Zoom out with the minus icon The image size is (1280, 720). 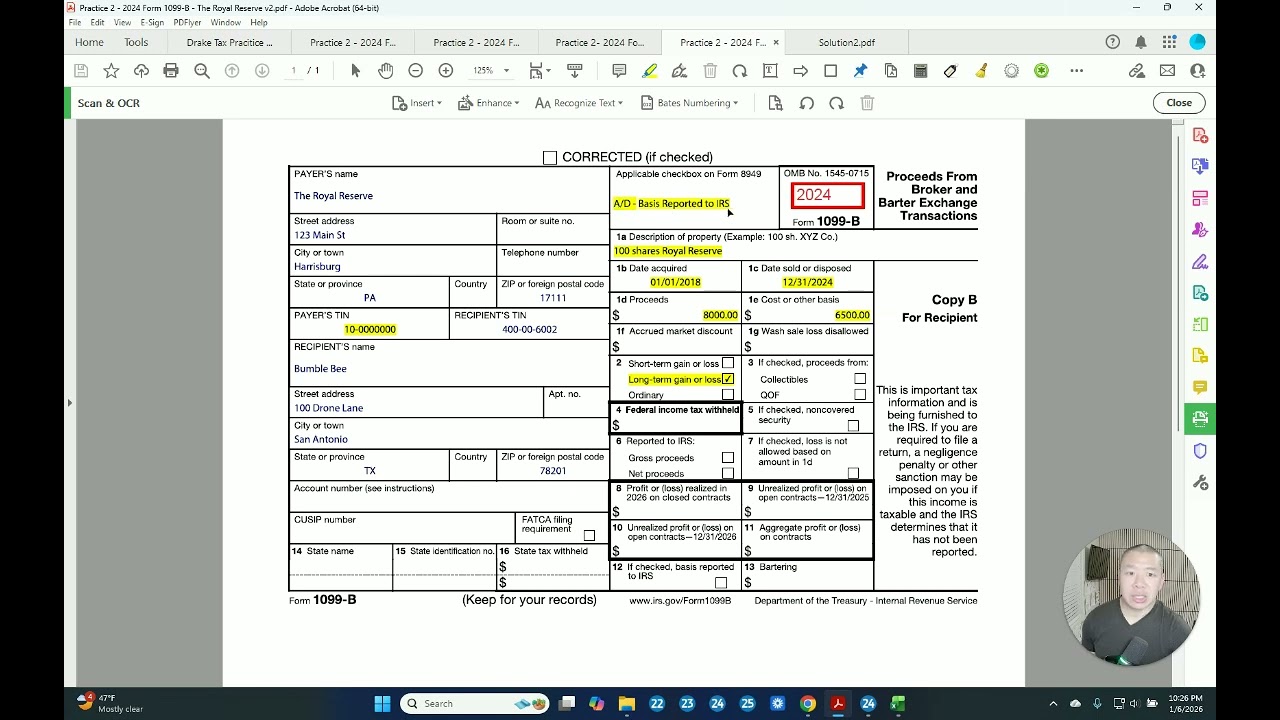pos(415,71)
